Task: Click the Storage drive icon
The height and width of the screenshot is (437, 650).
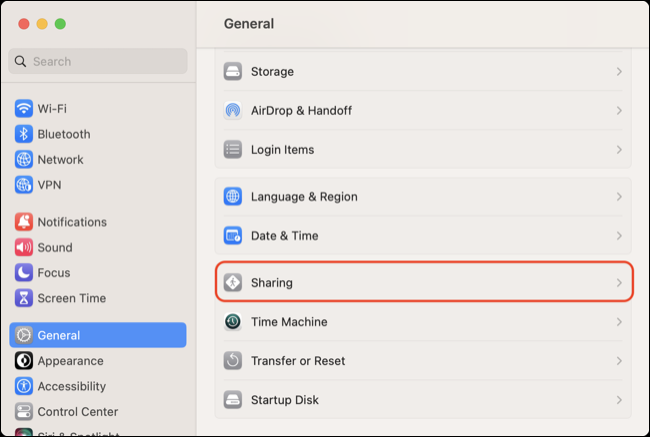Action: [x=233, y=72]
